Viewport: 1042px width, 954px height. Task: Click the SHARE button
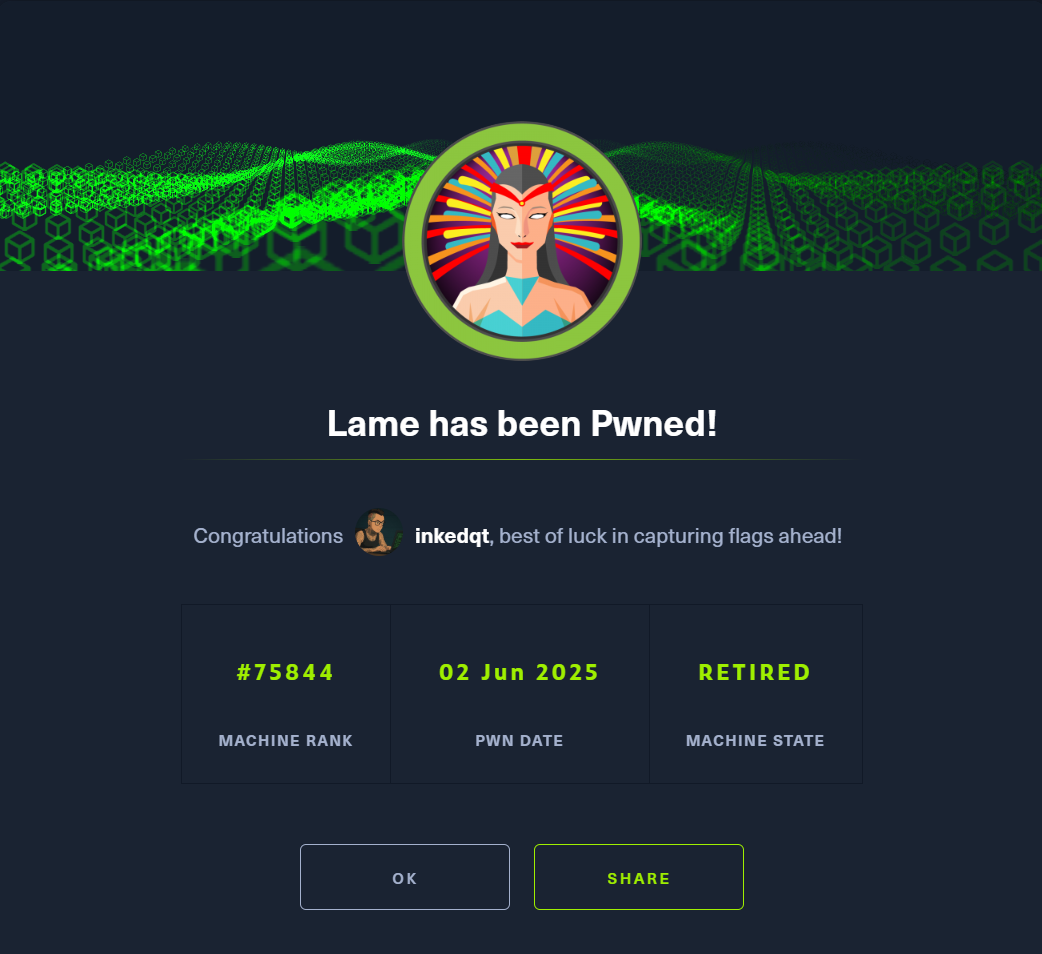pos(639,877)
